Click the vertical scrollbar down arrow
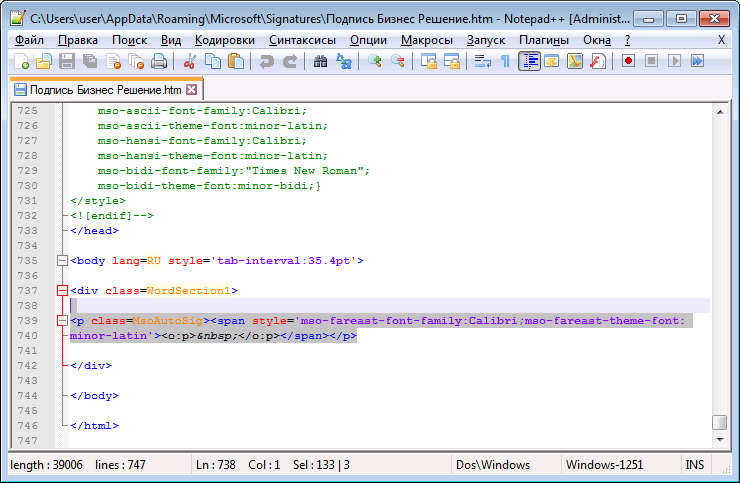This screenshot has height=483, width=740. click(x=720, y=440)
